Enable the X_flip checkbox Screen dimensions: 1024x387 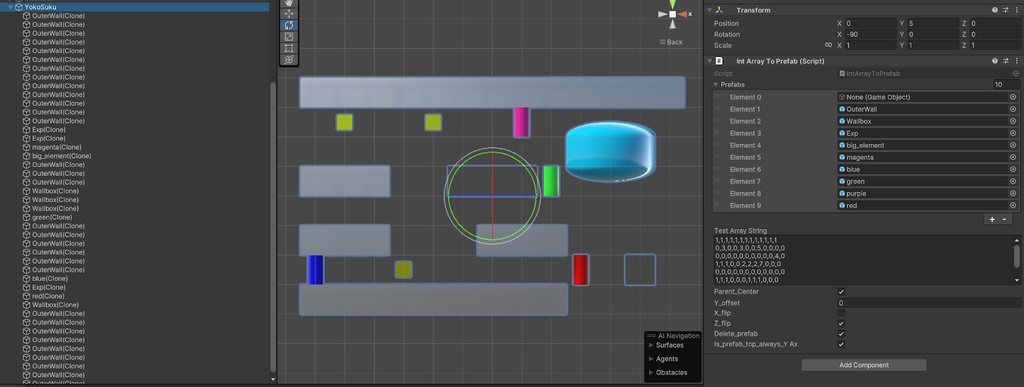(841, 313)
